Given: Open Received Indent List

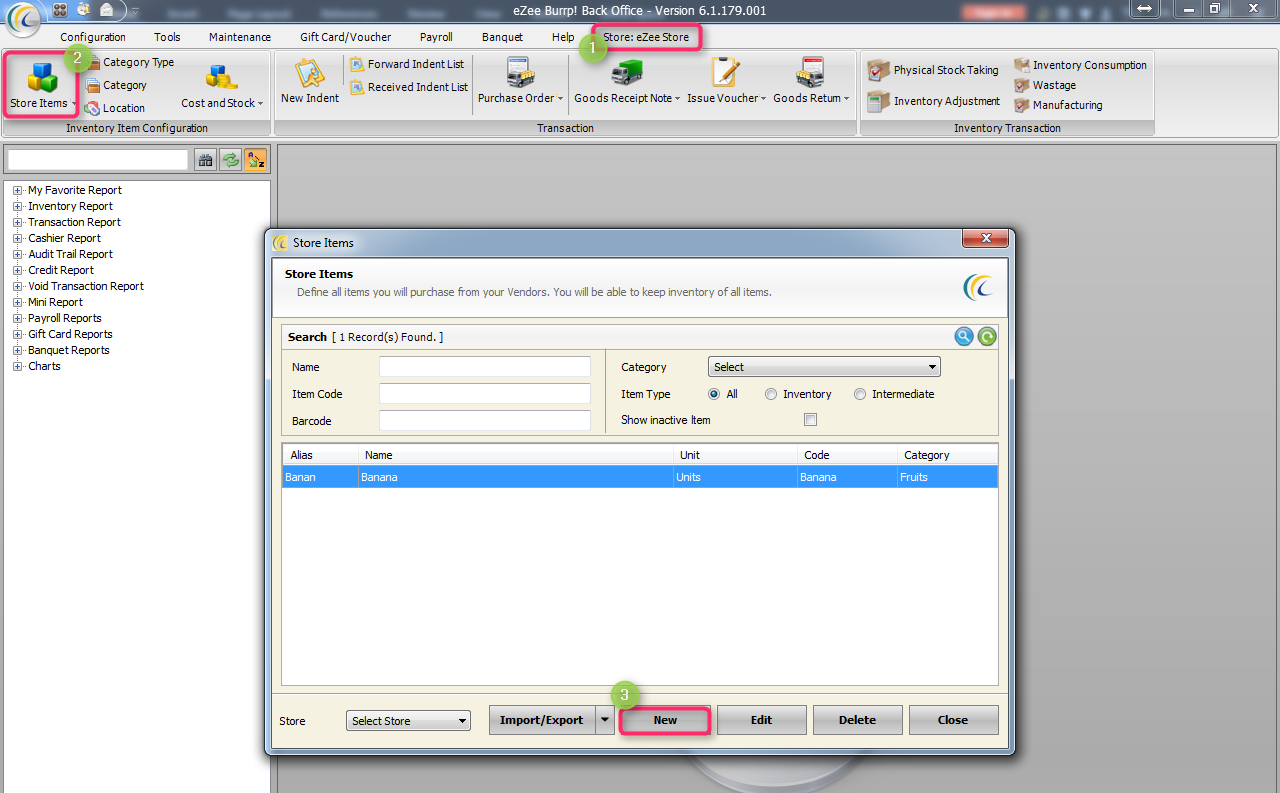Looking at the screenshot, I should click(409, 87).
